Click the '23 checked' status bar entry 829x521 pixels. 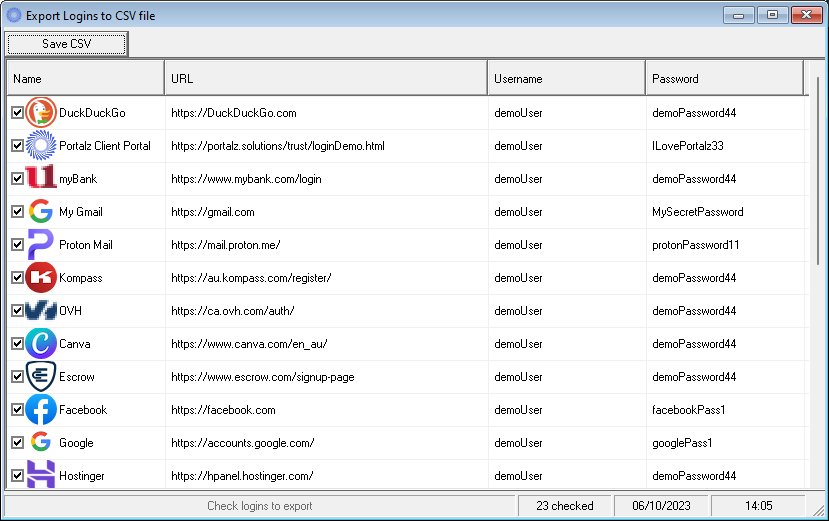[565, 506]
